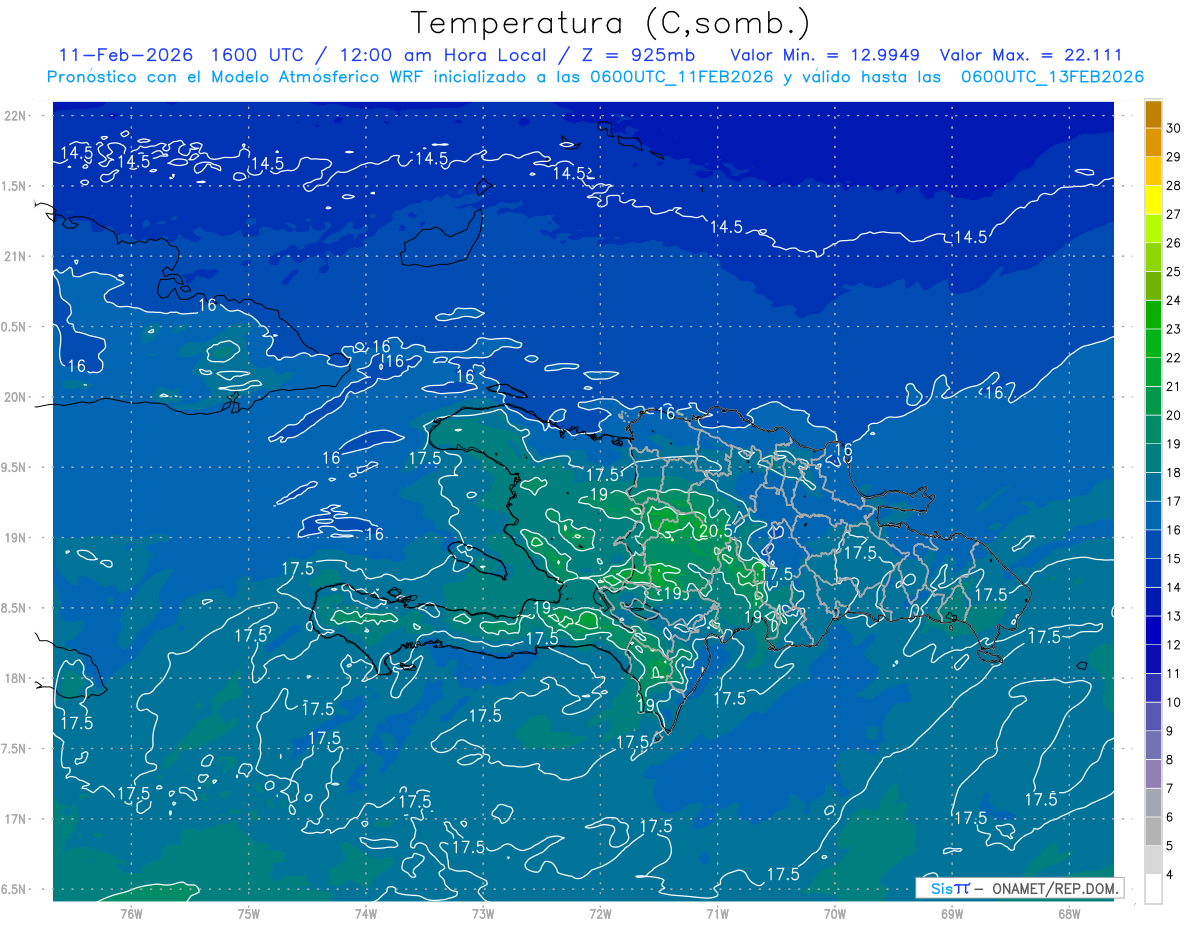Click the '73W' longitude axis label

pos(483,914)
